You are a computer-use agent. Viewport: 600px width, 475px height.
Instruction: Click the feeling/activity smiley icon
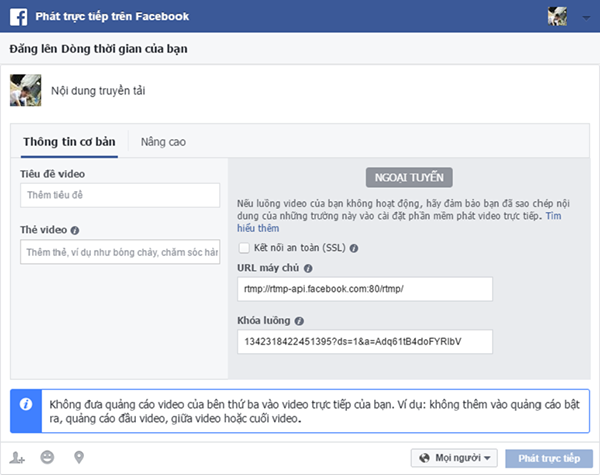coord(47,457)
